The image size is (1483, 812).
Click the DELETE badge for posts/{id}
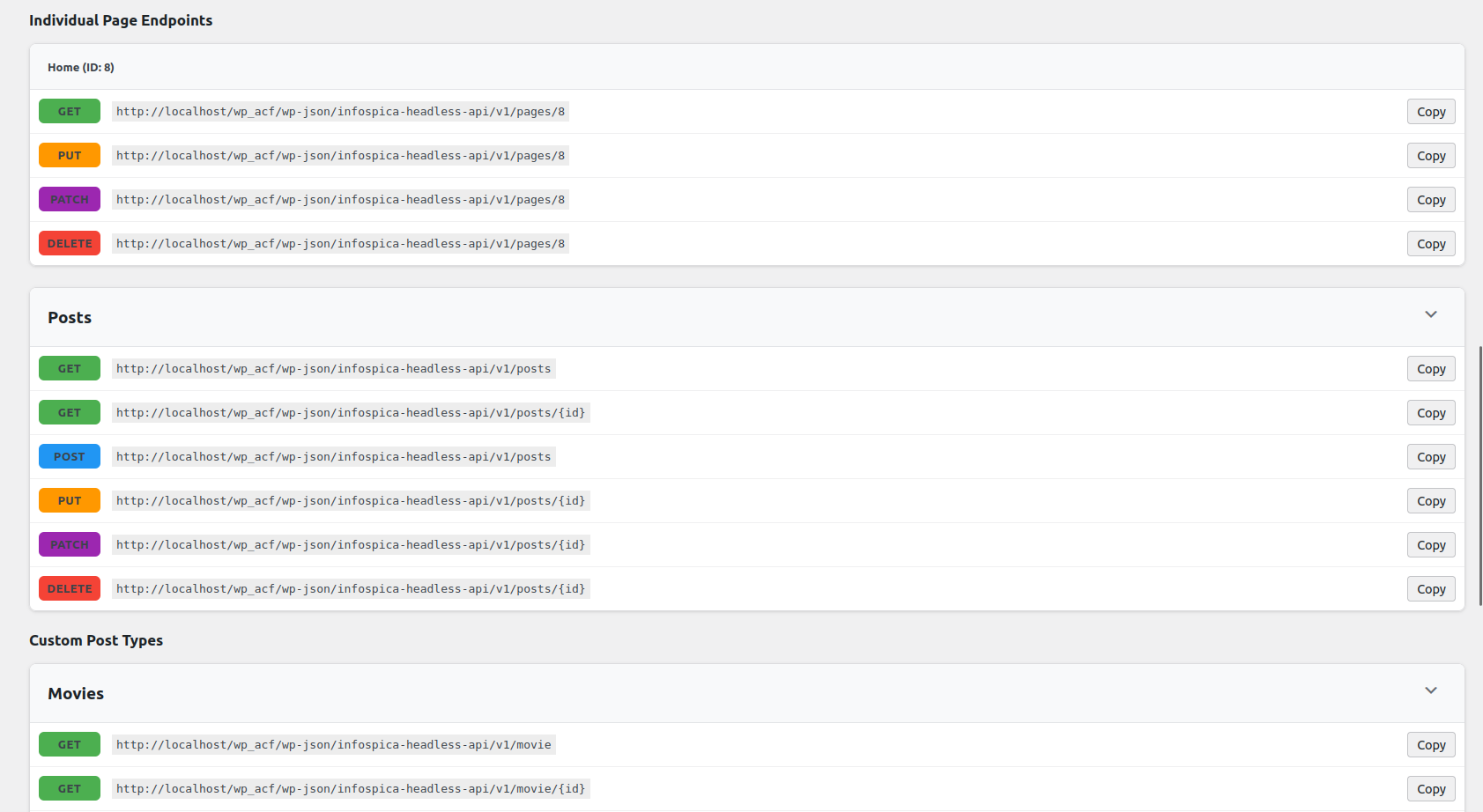[69, 588]
